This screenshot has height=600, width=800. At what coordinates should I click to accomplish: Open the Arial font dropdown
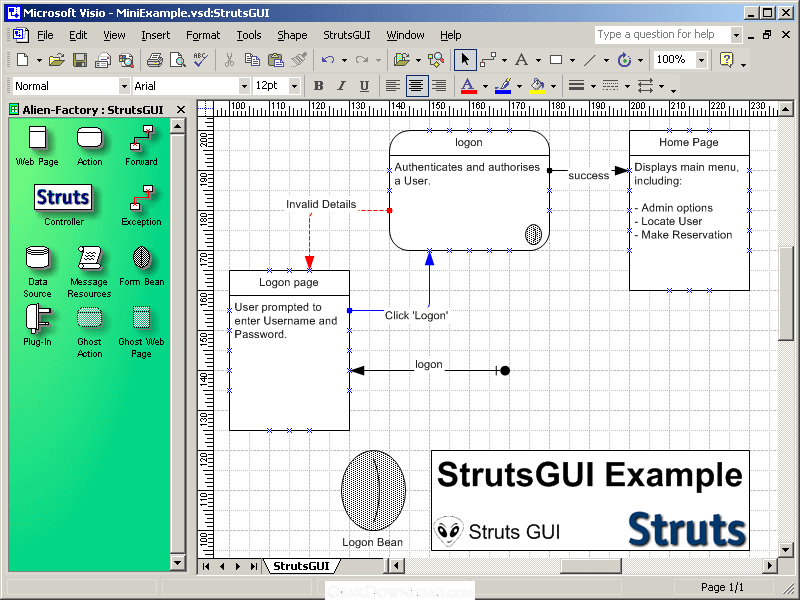[244, 86]
